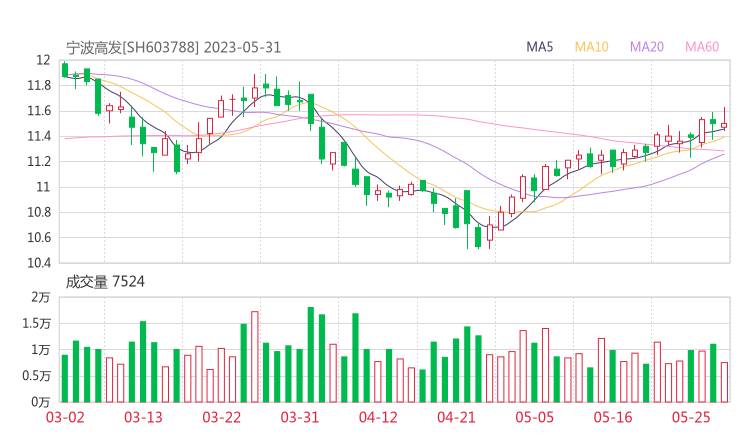Click the 10.8 price axis label

tap(39, 212)
